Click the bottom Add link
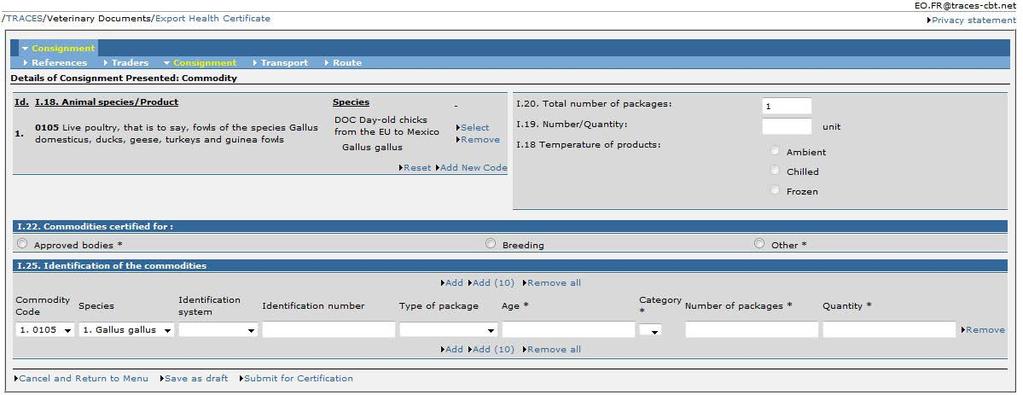 [453, 349]
